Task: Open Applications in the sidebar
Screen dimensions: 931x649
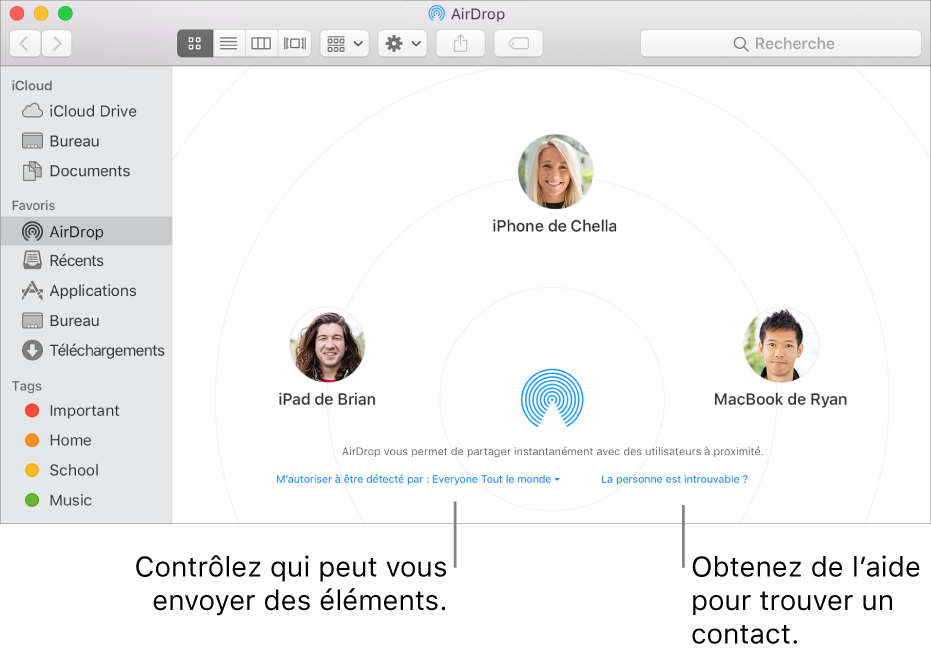Action: pos(86,290)
